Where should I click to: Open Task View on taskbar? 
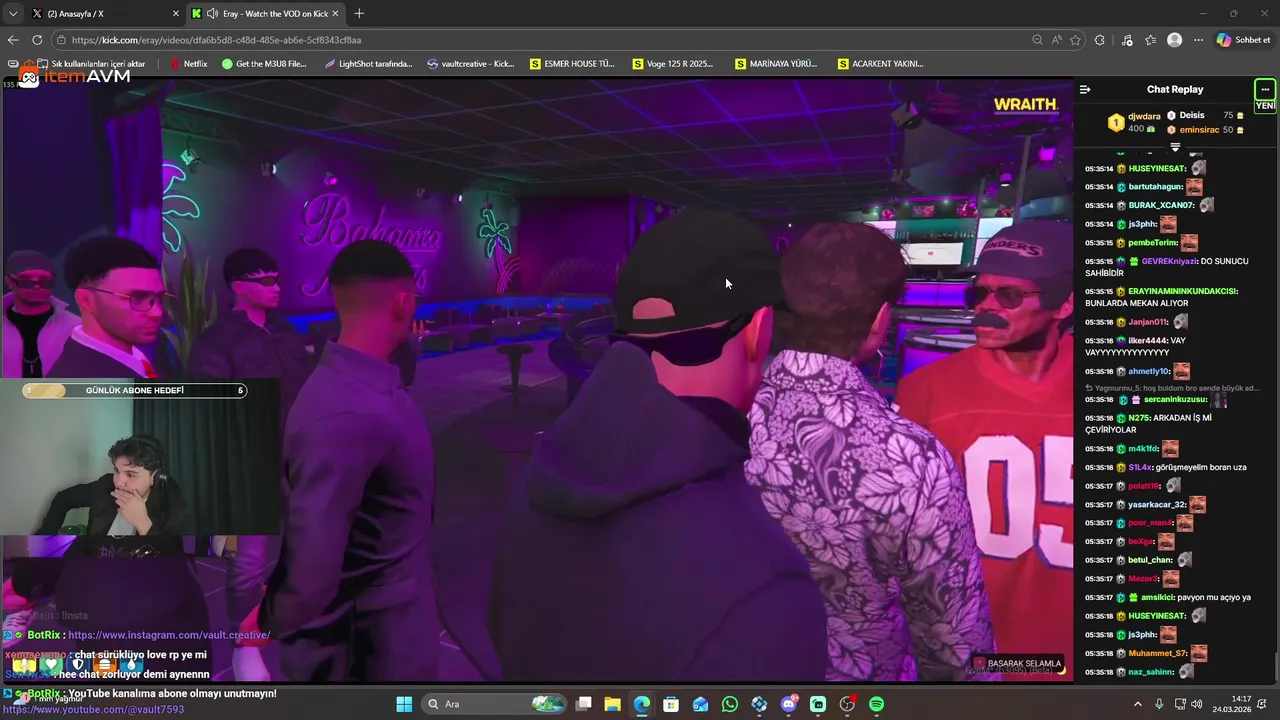click(x=584, y=704)
